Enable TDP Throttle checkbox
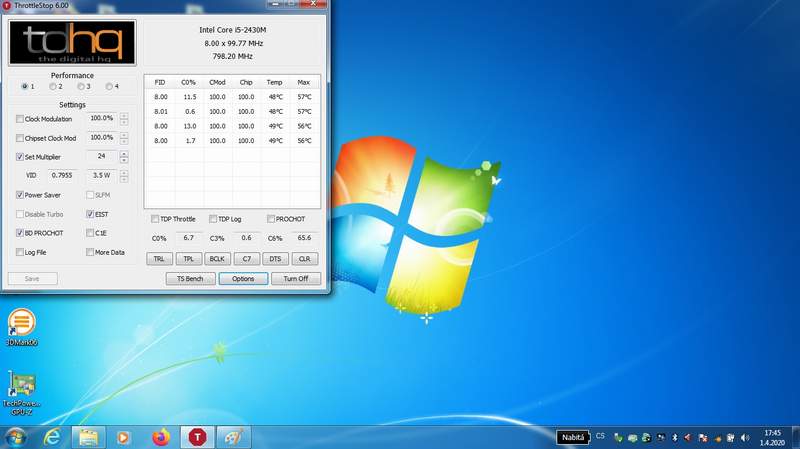 coord(155,219)
